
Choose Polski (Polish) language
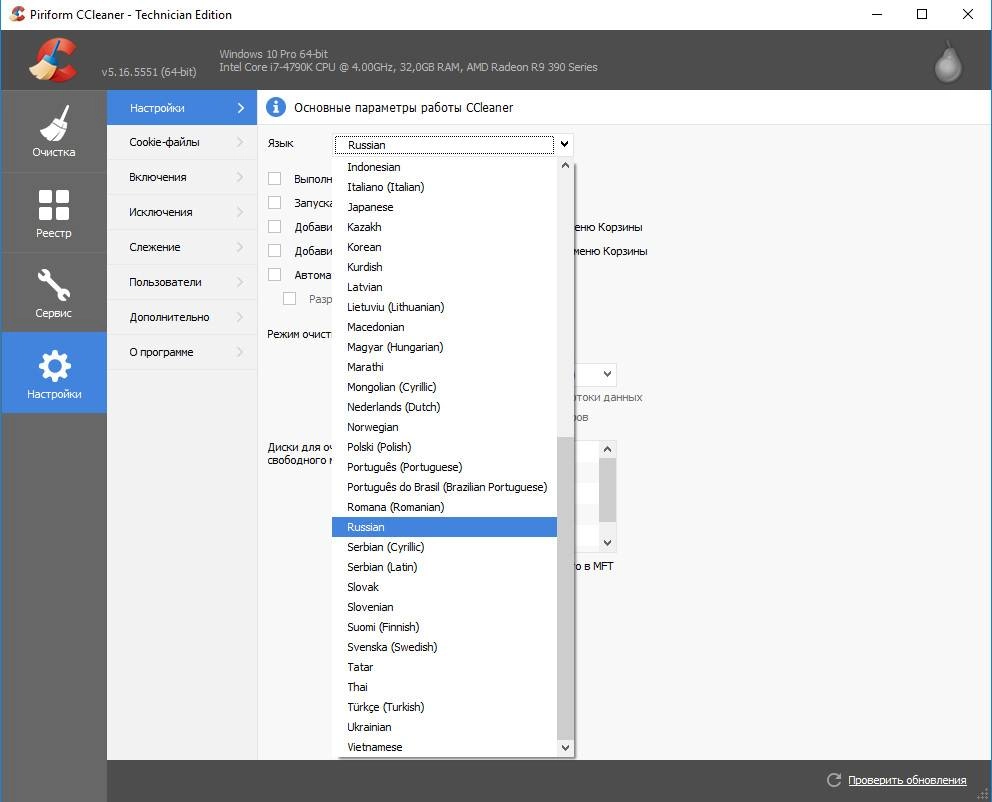pos(444,447)
